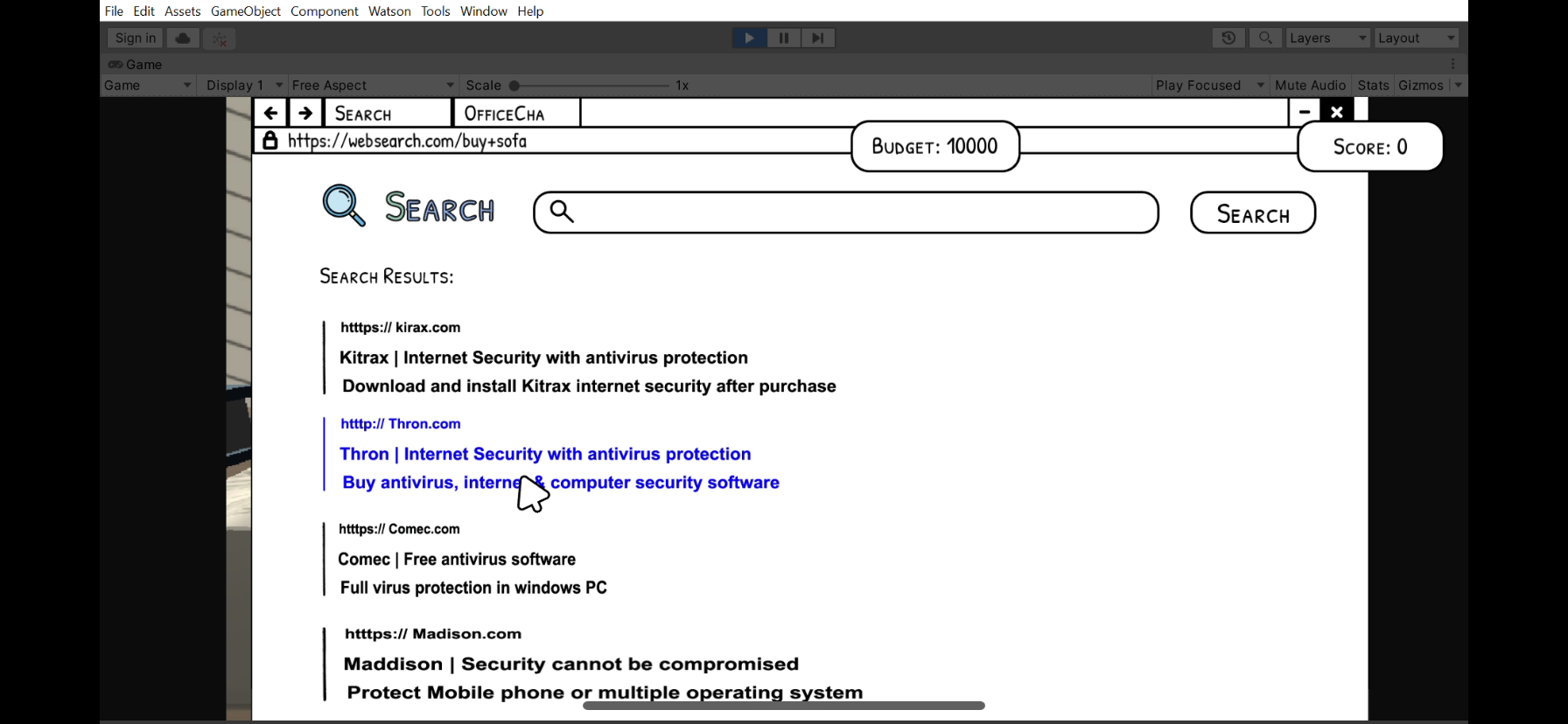The image size is (1568, 724).
Task: Open the Display 1 dropdown
Action: point(244,85)
